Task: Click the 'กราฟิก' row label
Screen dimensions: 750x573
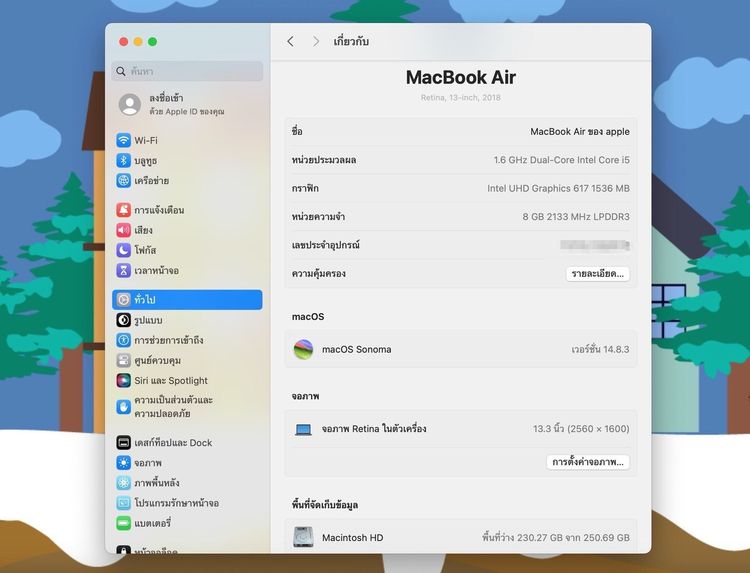Action: [305, 188]
